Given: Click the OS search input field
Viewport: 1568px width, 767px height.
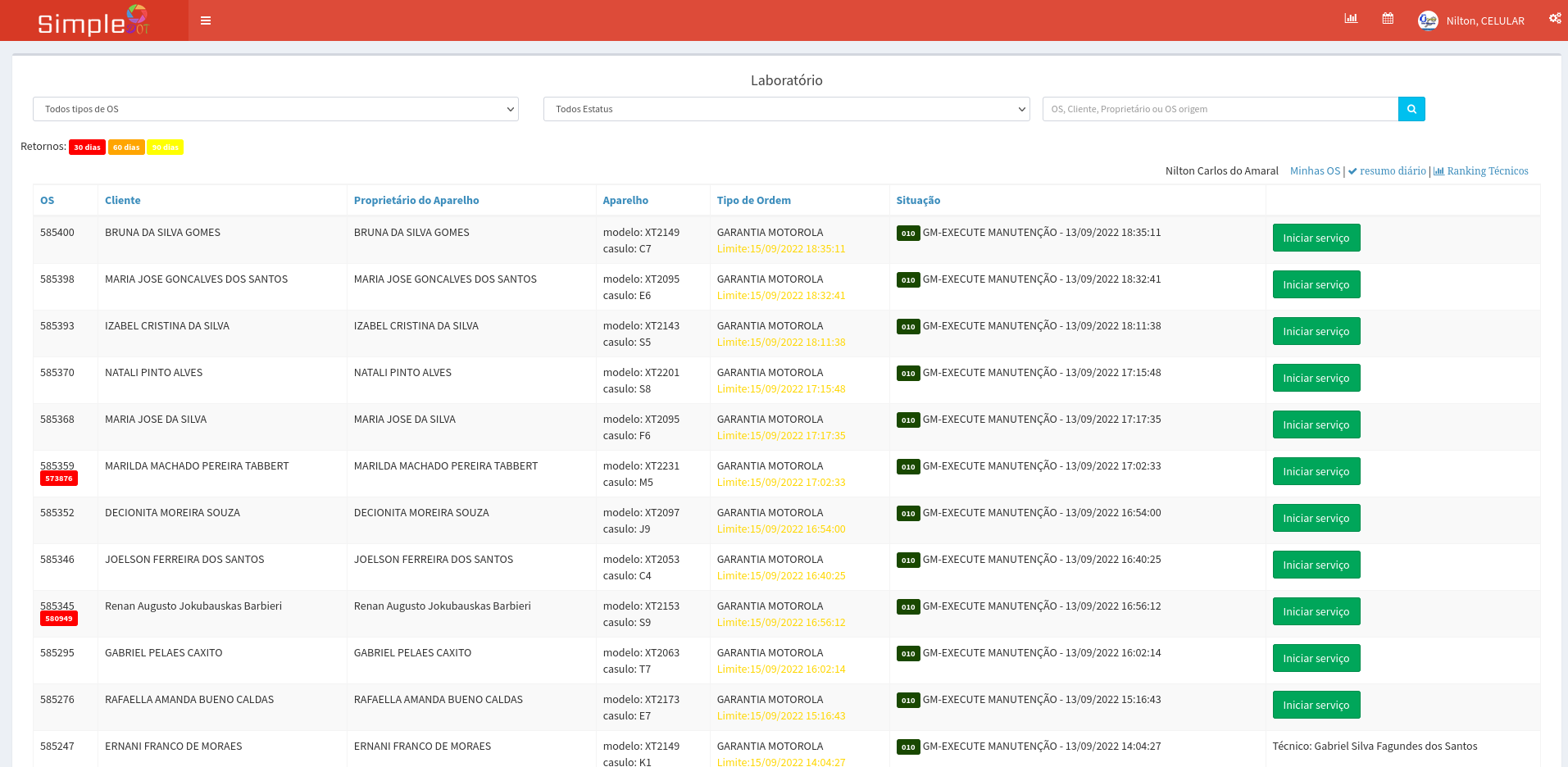Looking at the screenshot, I should pyautogui.click(x=1220, y=109).
